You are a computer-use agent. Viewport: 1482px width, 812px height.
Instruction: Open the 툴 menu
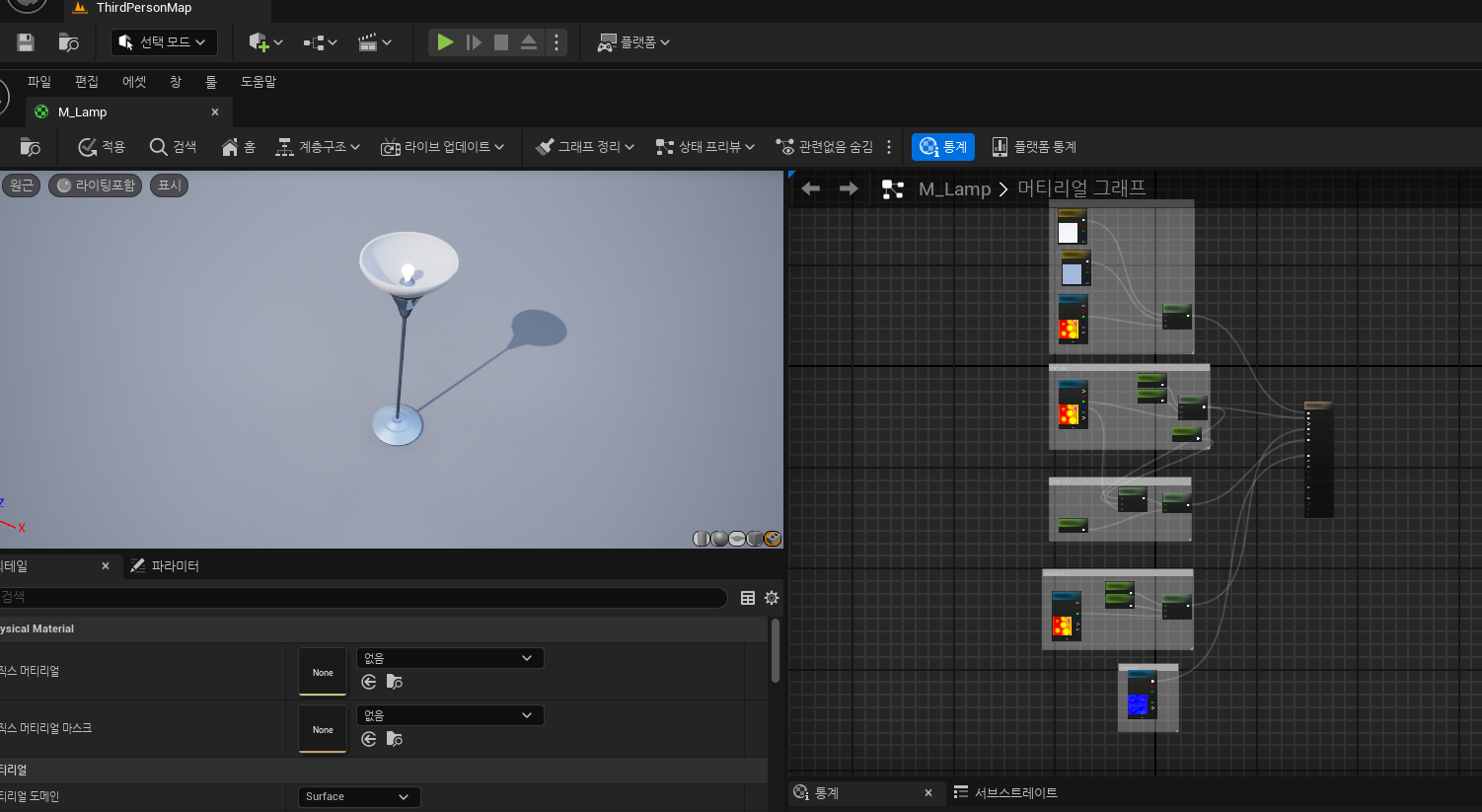click(211, 82)
